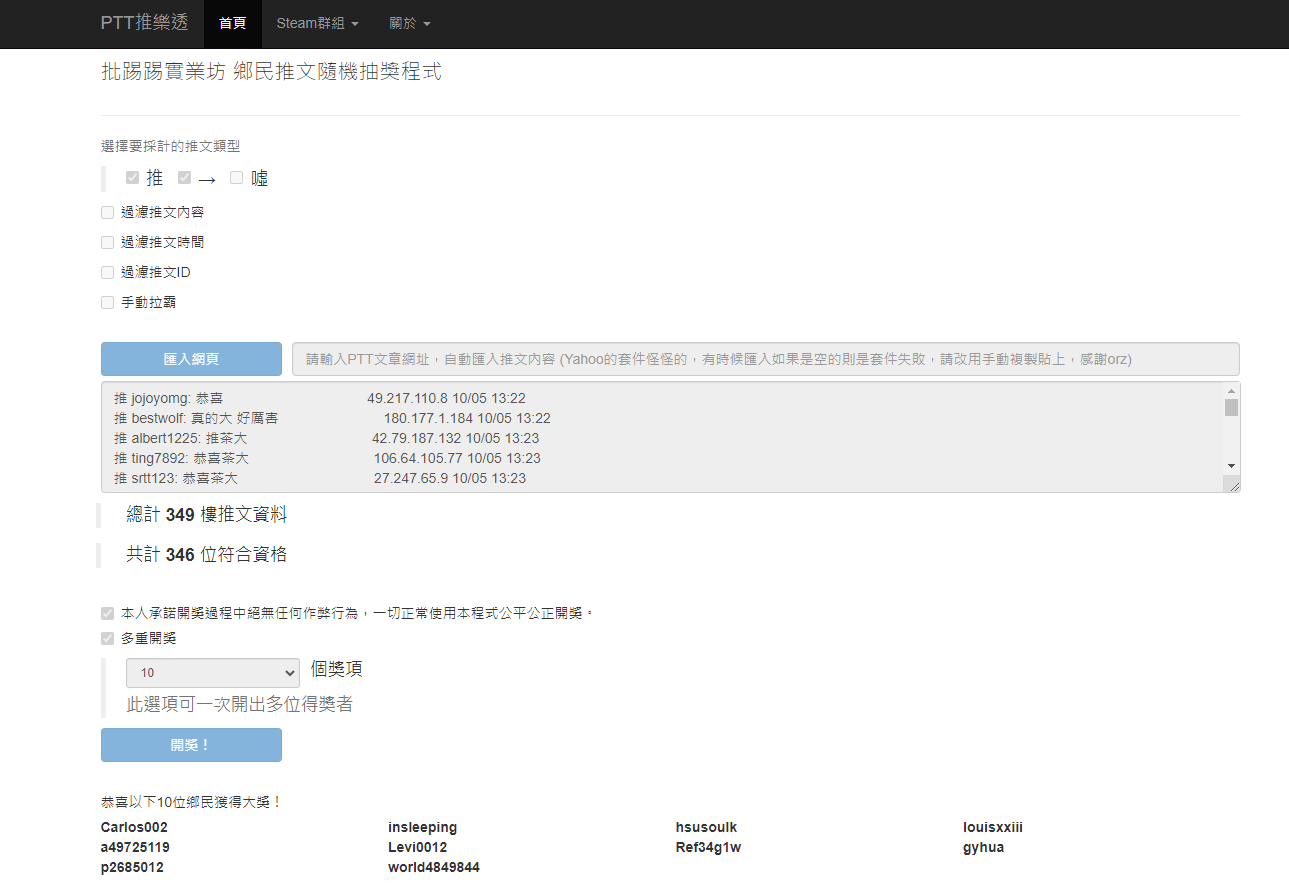
Task: Toggle the 多重開獎 checkbox
Action: coord(107,638)
